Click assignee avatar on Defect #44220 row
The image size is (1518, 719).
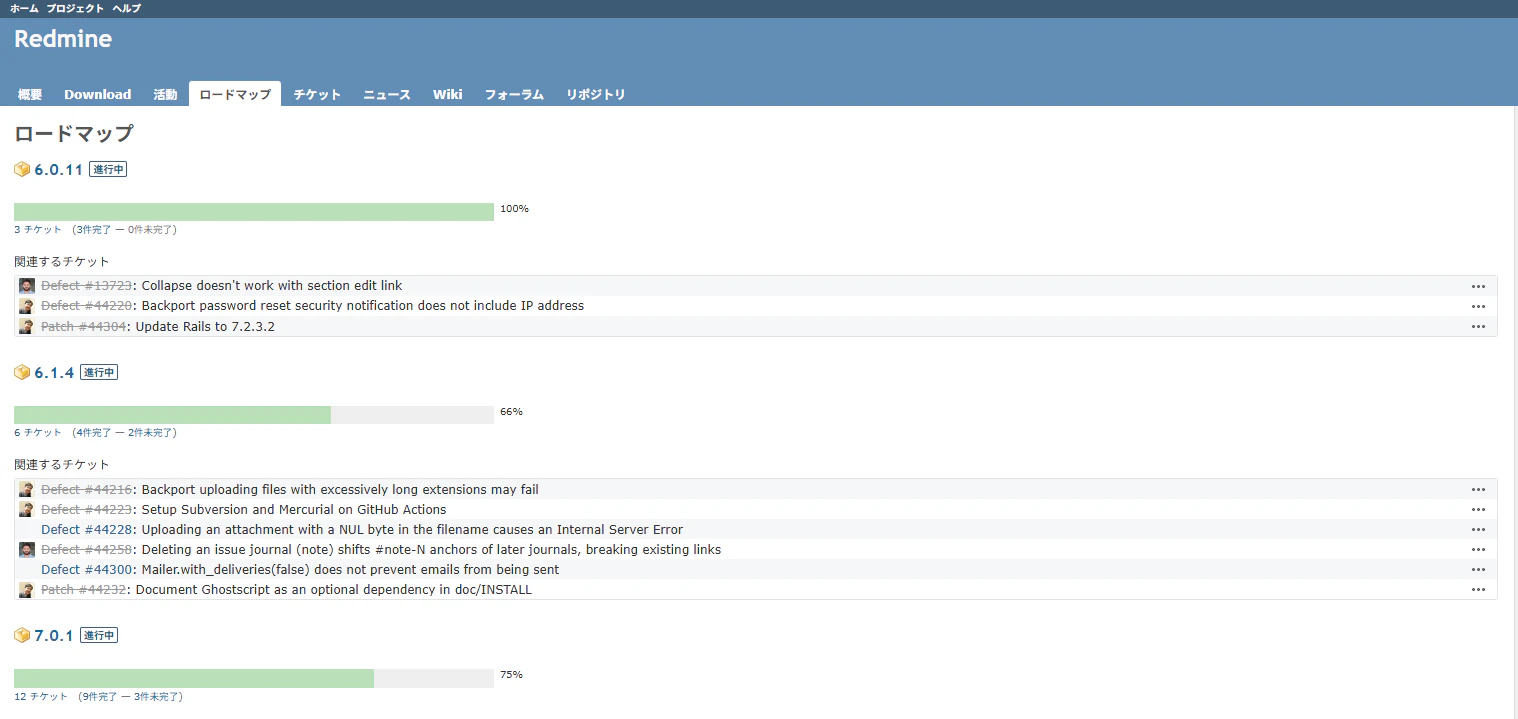[x=27, y=306]
